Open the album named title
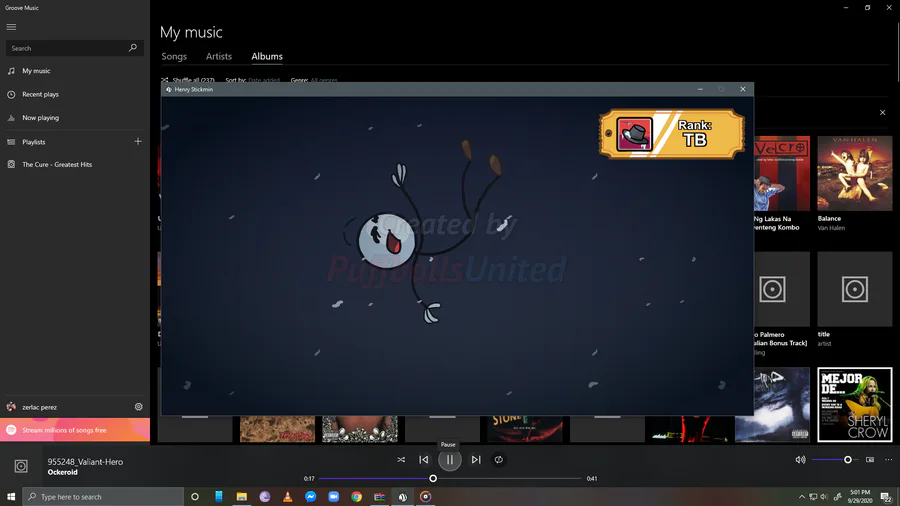This screenshot has width=900, height=506. 855,289
